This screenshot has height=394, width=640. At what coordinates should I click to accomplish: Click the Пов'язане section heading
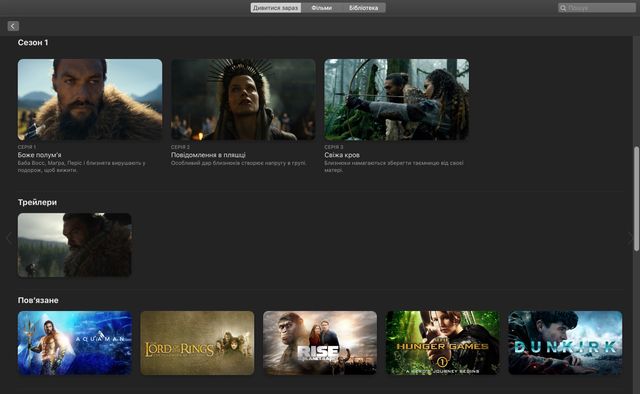click(x=38, y=300)
